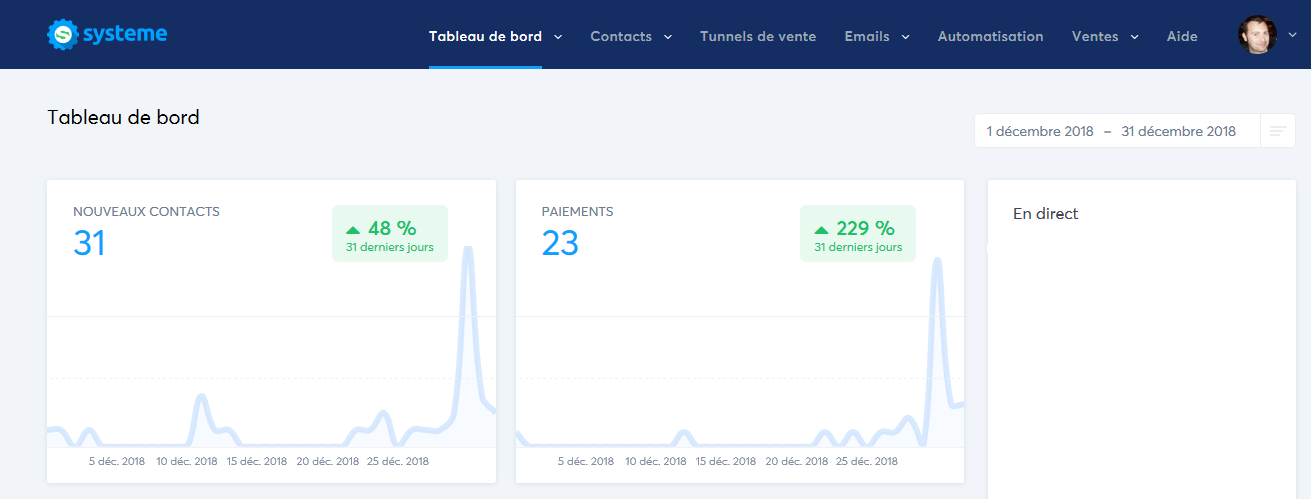Click green arrow on Nouveaux Contacts badge
This screenshot has width=1311, height=499.
(353, 229)
